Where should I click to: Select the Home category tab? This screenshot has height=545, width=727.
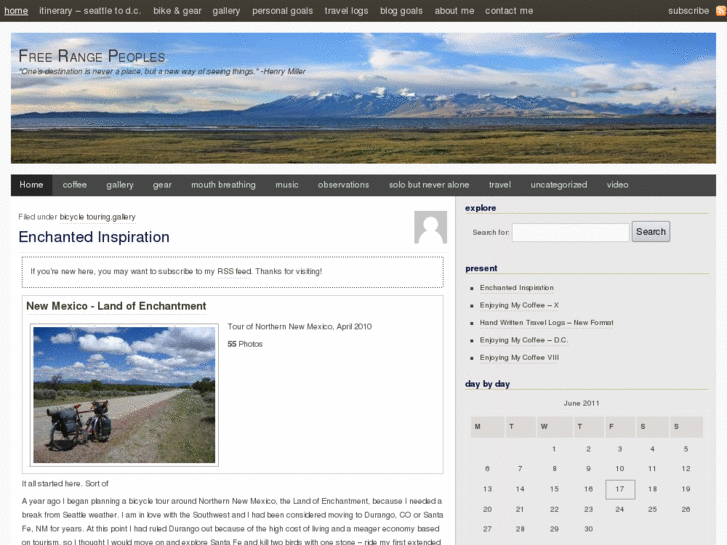(32, 185)
